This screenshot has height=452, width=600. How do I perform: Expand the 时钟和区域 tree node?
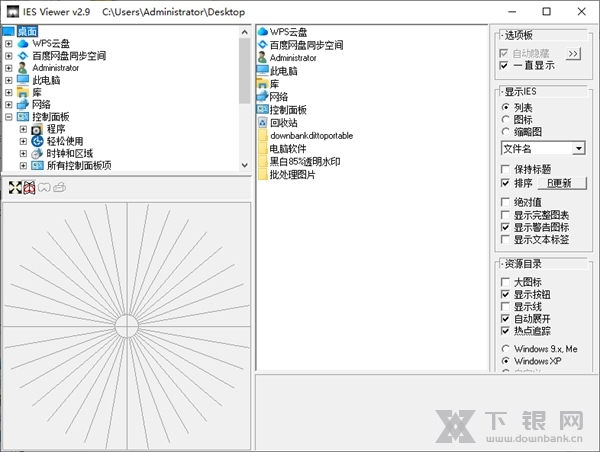[x=23, y=153]
